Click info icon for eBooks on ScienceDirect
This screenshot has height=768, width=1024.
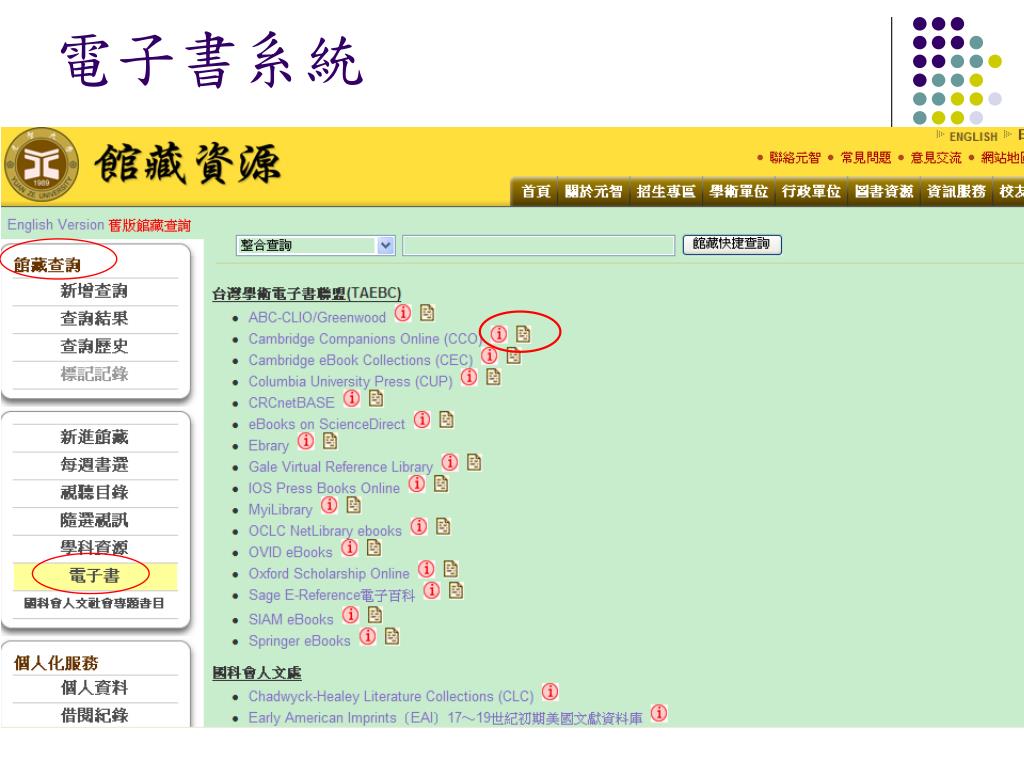tap(422, 420)
